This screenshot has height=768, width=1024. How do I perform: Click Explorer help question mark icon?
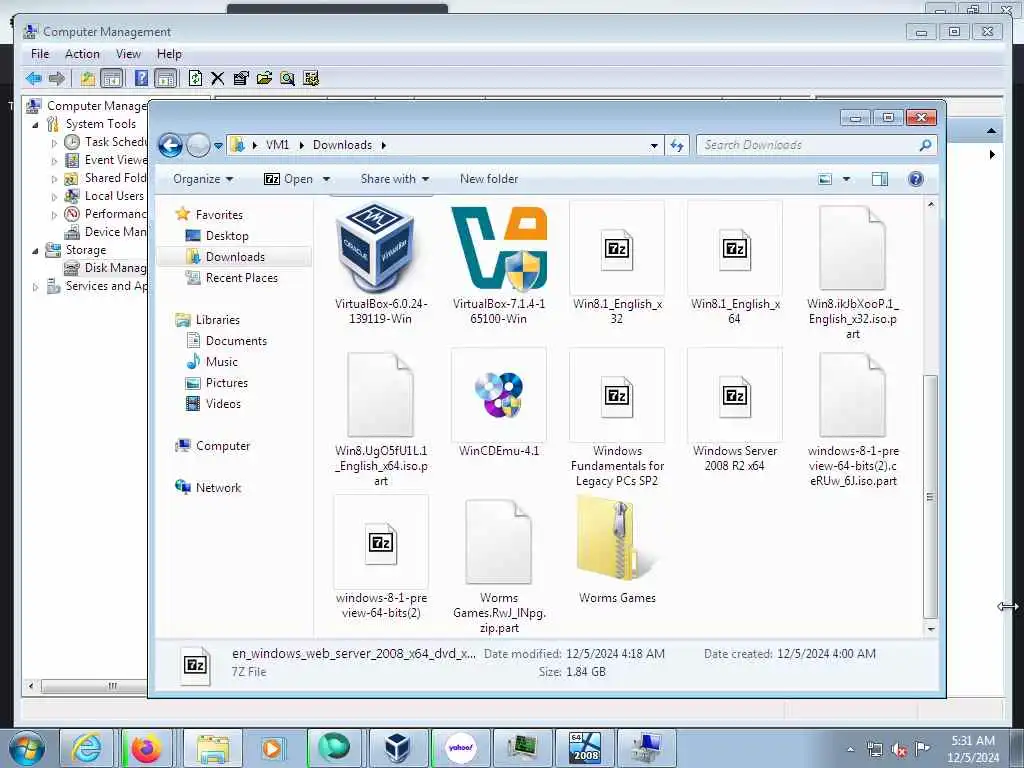916,179
